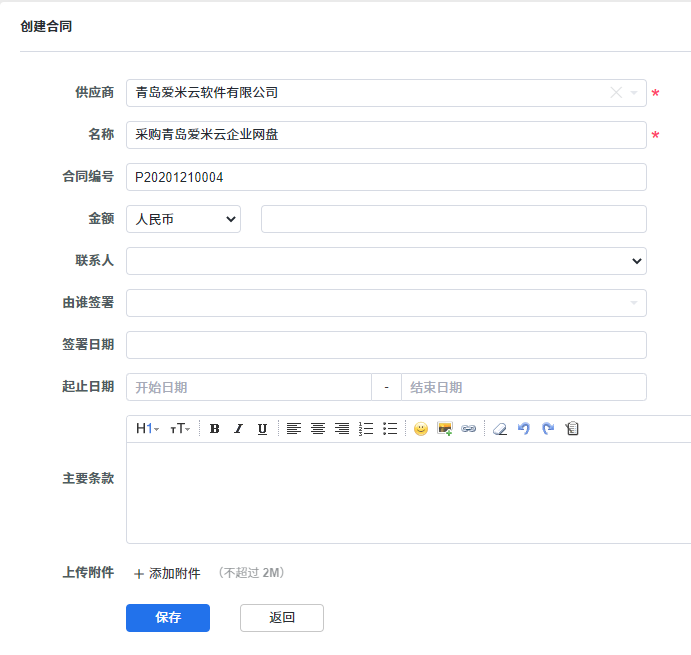Screen dimensions: 691x655
Task: Click the 签署日期 sign date field
Action: coord(386,345)
